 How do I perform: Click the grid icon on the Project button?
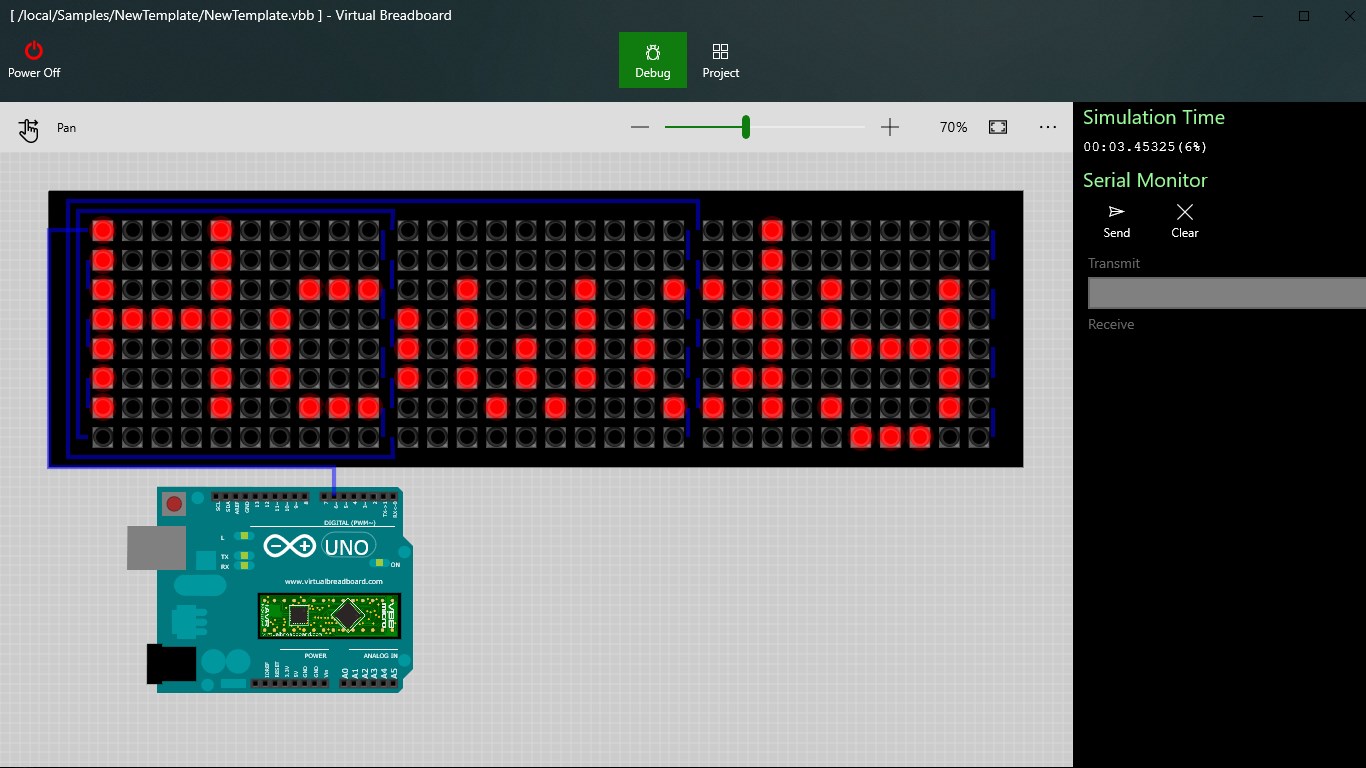[x=720, y=49]
